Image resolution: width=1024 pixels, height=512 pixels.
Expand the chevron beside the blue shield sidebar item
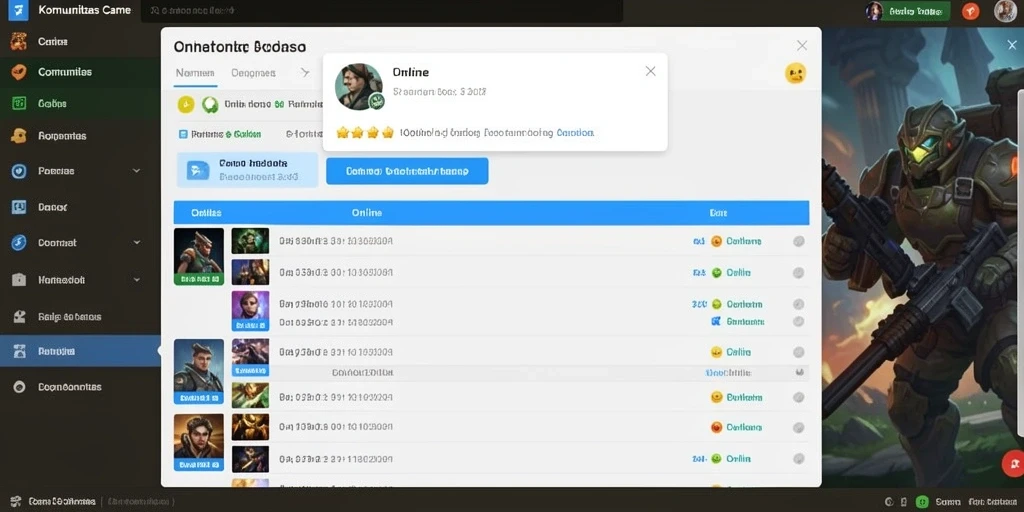coord(136,170)
